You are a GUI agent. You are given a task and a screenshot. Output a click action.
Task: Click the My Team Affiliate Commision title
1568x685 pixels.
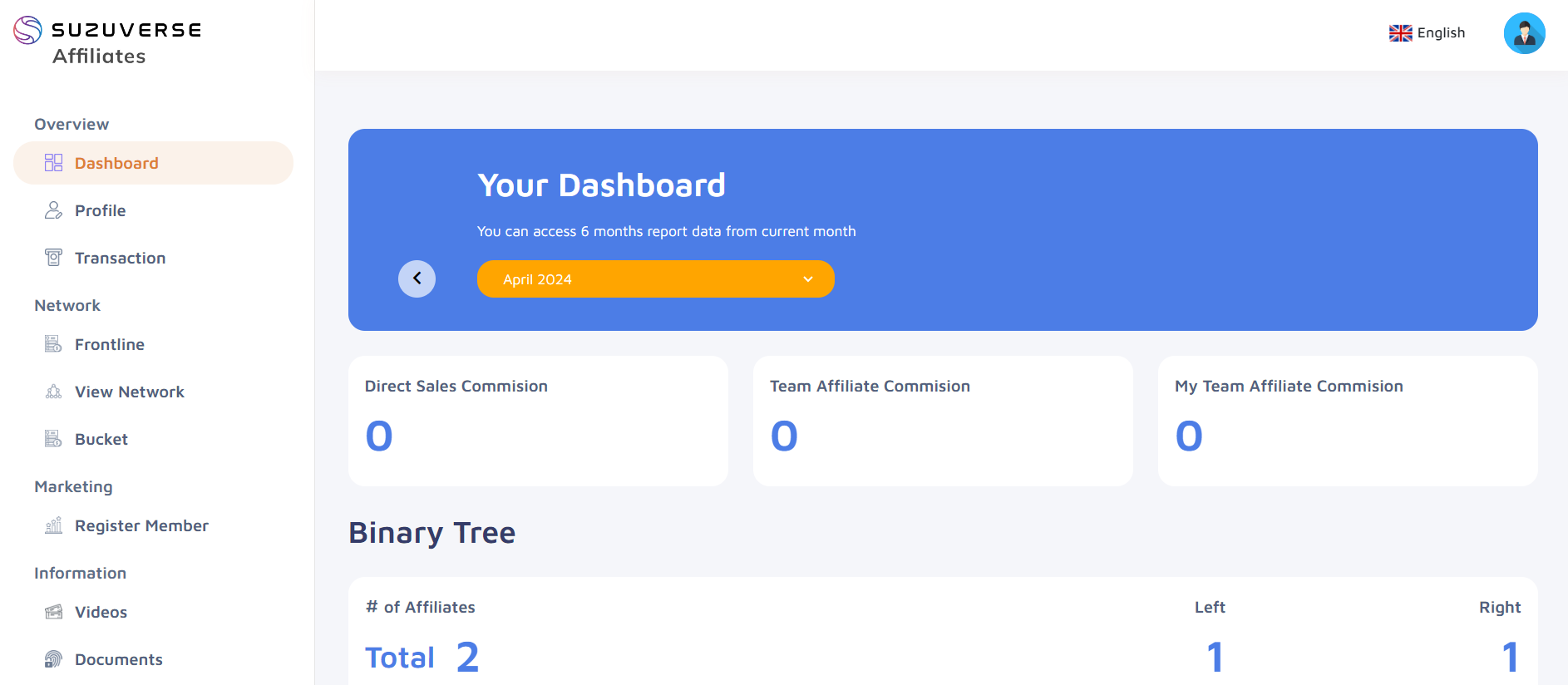coord(1289,386)
